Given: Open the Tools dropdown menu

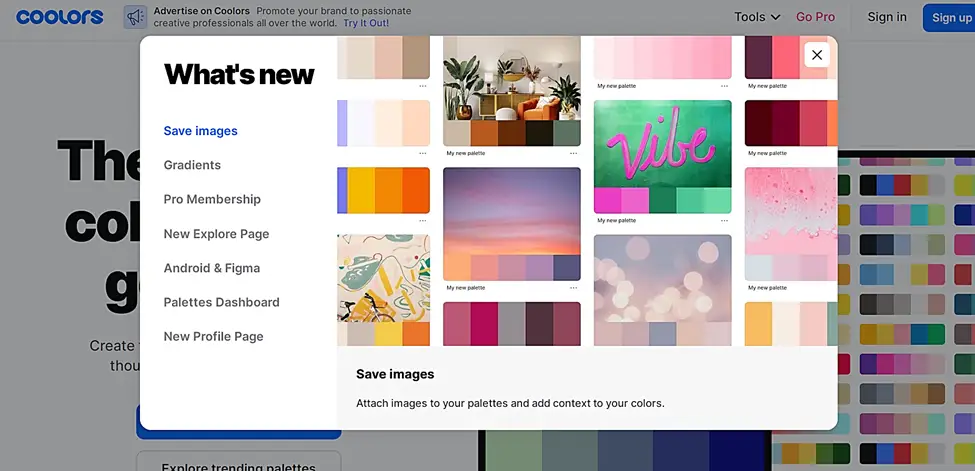Looking at the screenshot, I should (757, 17).
